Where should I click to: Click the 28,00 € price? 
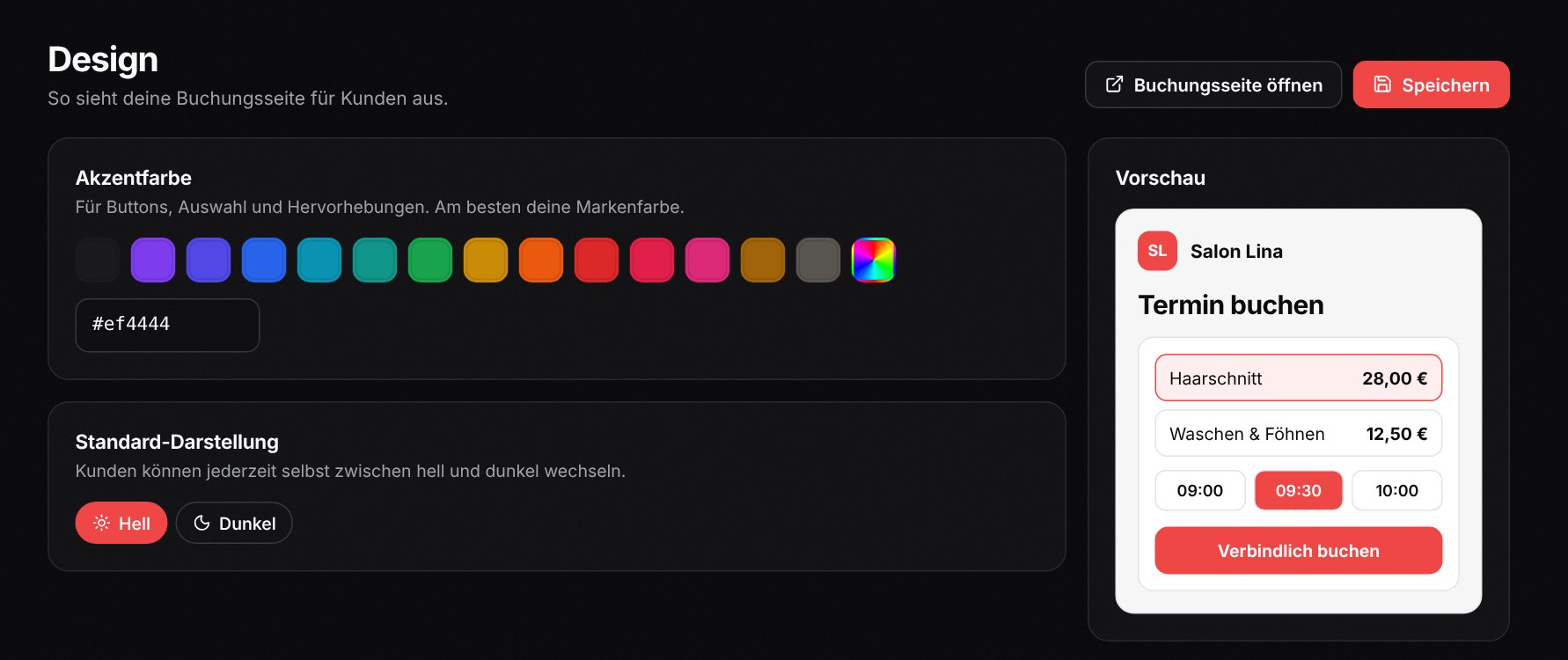point(1395,378)
